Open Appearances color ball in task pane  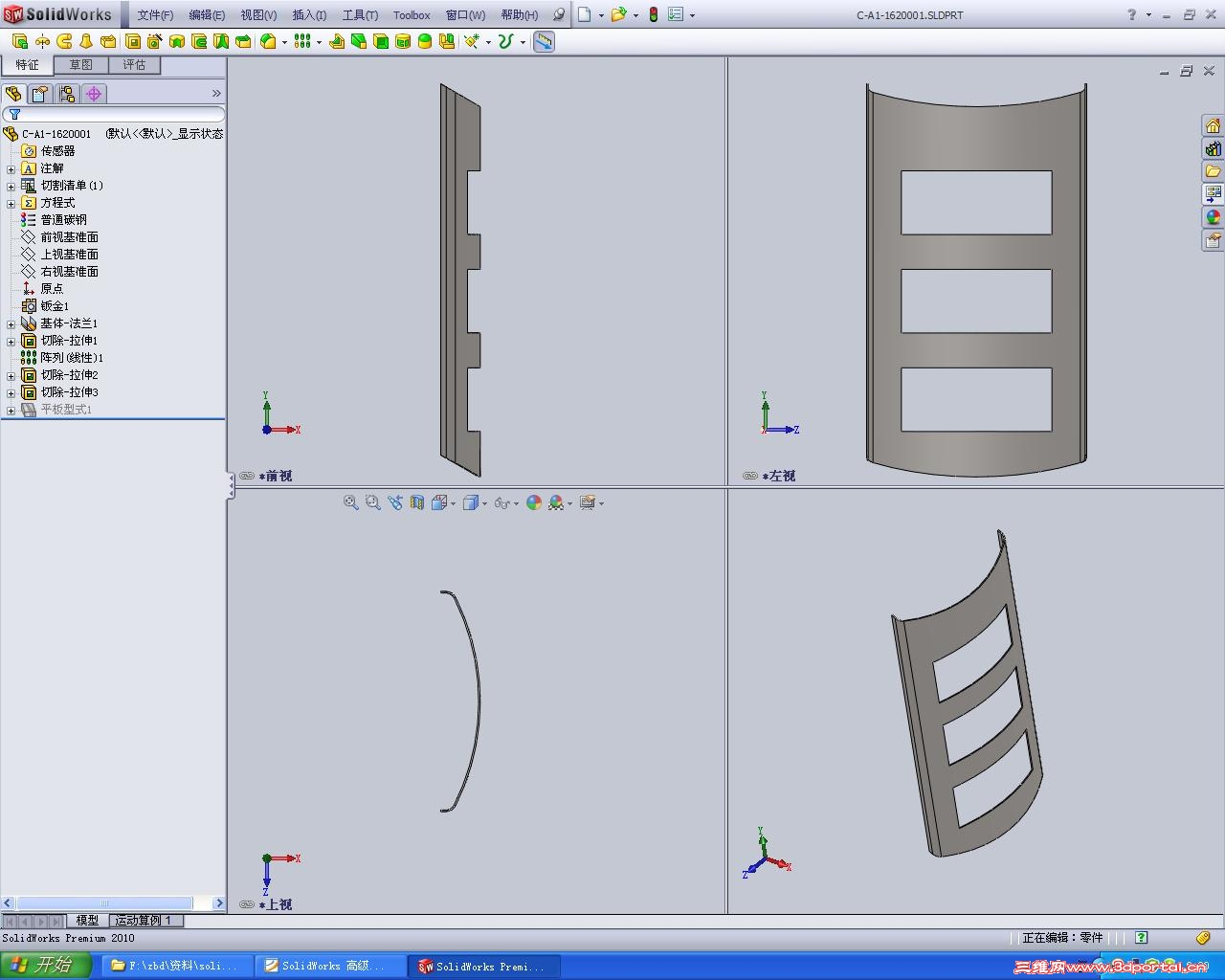coord(1213,217)
